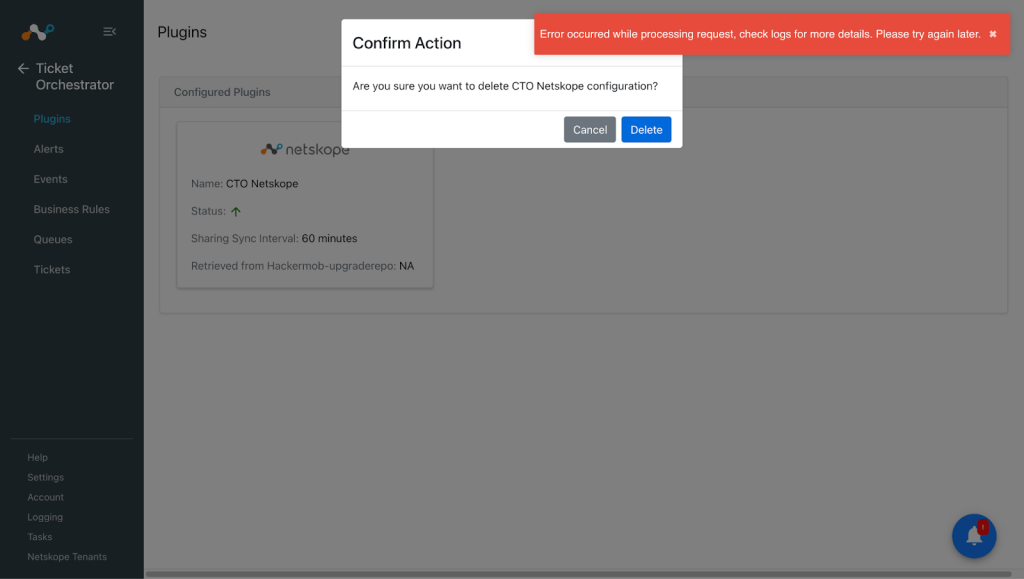Click the netskope logo on plugin card
Screen dimensions: 1024x579
[305, 149]
